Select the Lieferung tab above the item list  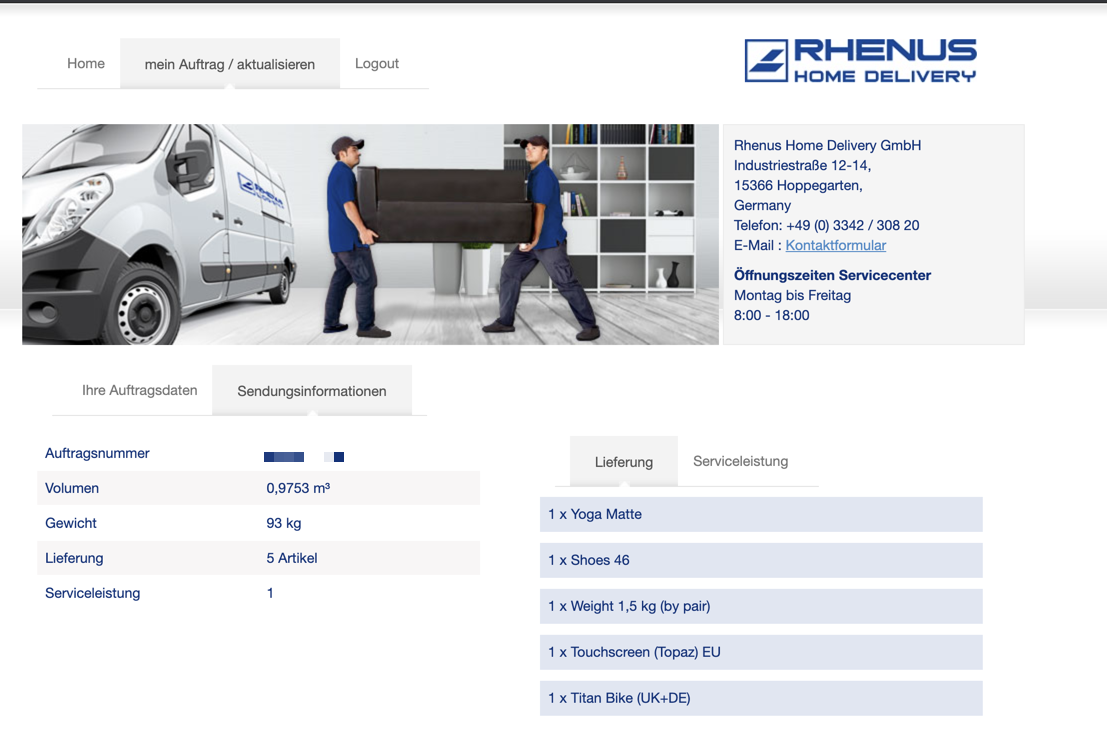623,462
